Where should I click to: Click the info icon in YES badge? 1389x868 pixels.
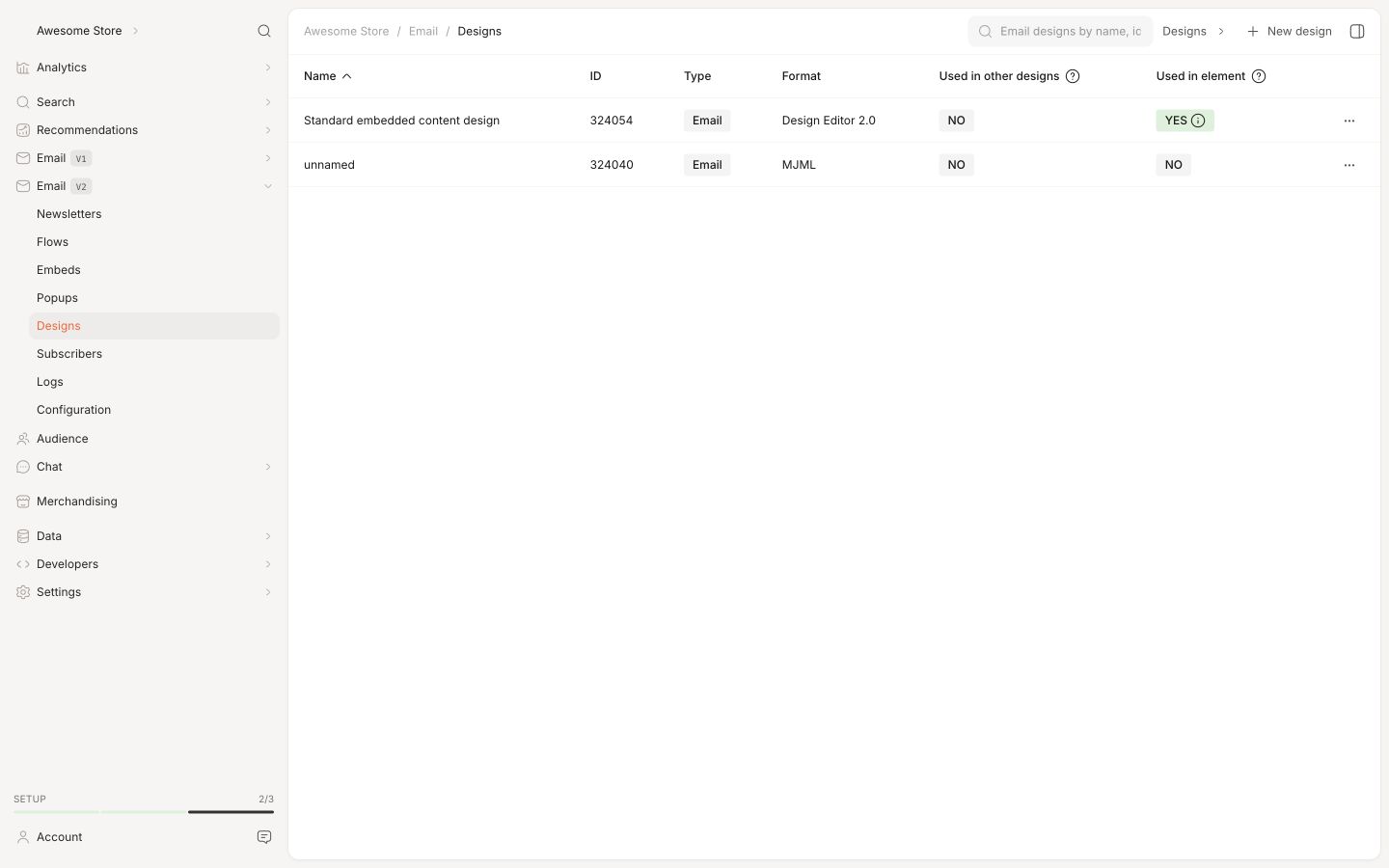coord(1198,121)
